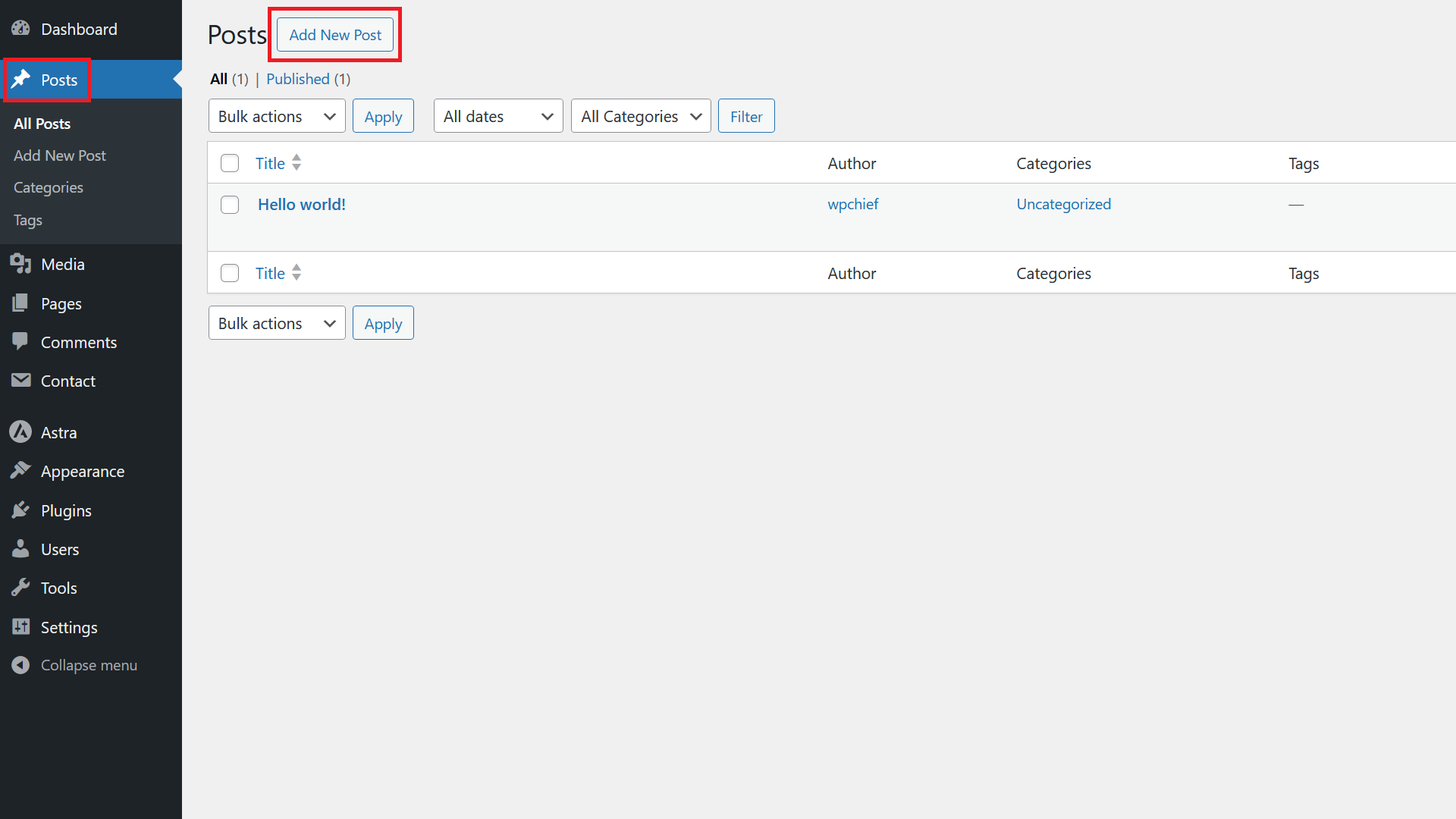1456x819 pixels.
Task: Select All Posts submenu item
Action: tap(42, 124)
